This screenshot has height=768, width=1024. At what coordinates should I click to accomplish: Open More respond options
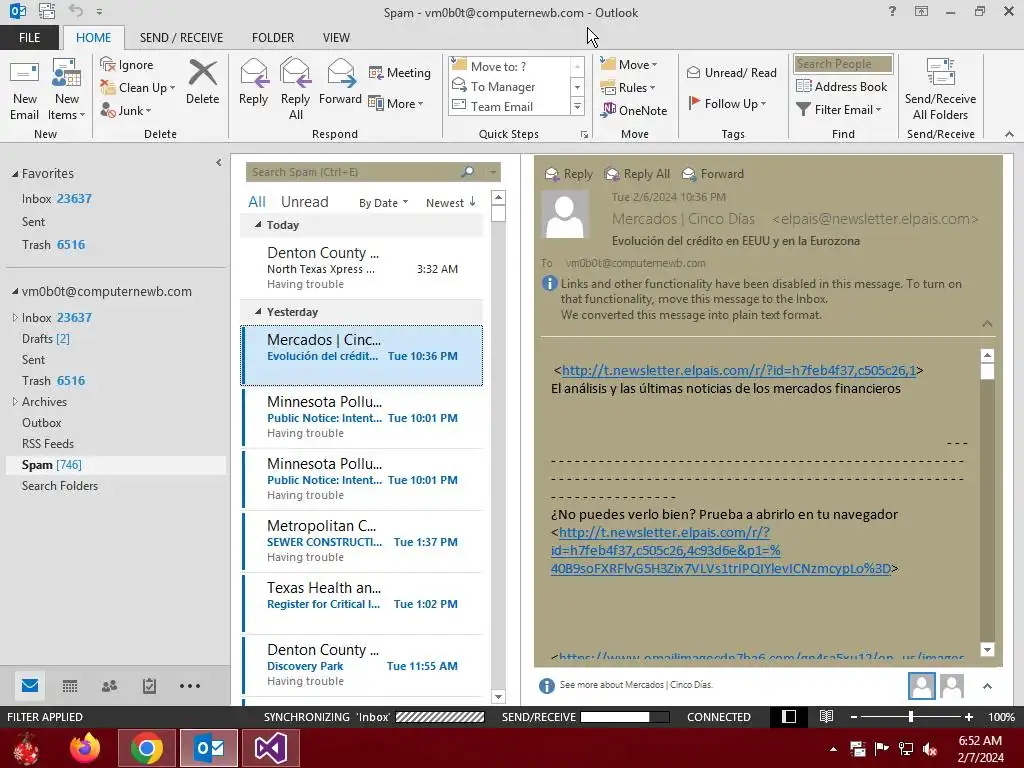tap(396, 103)
